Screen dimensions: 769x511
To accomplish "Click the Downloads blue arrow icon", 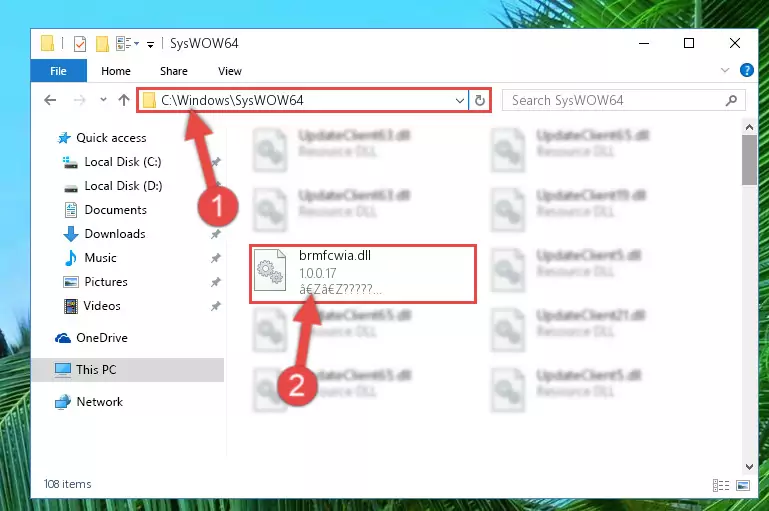I will click(x=71, y=234).
